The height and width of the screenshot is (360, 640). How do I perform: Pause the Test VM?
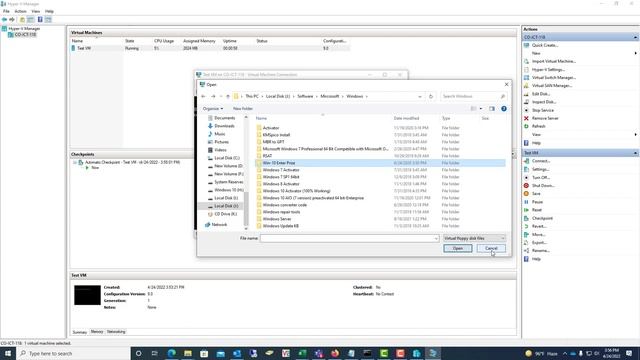tap(537, 202)
